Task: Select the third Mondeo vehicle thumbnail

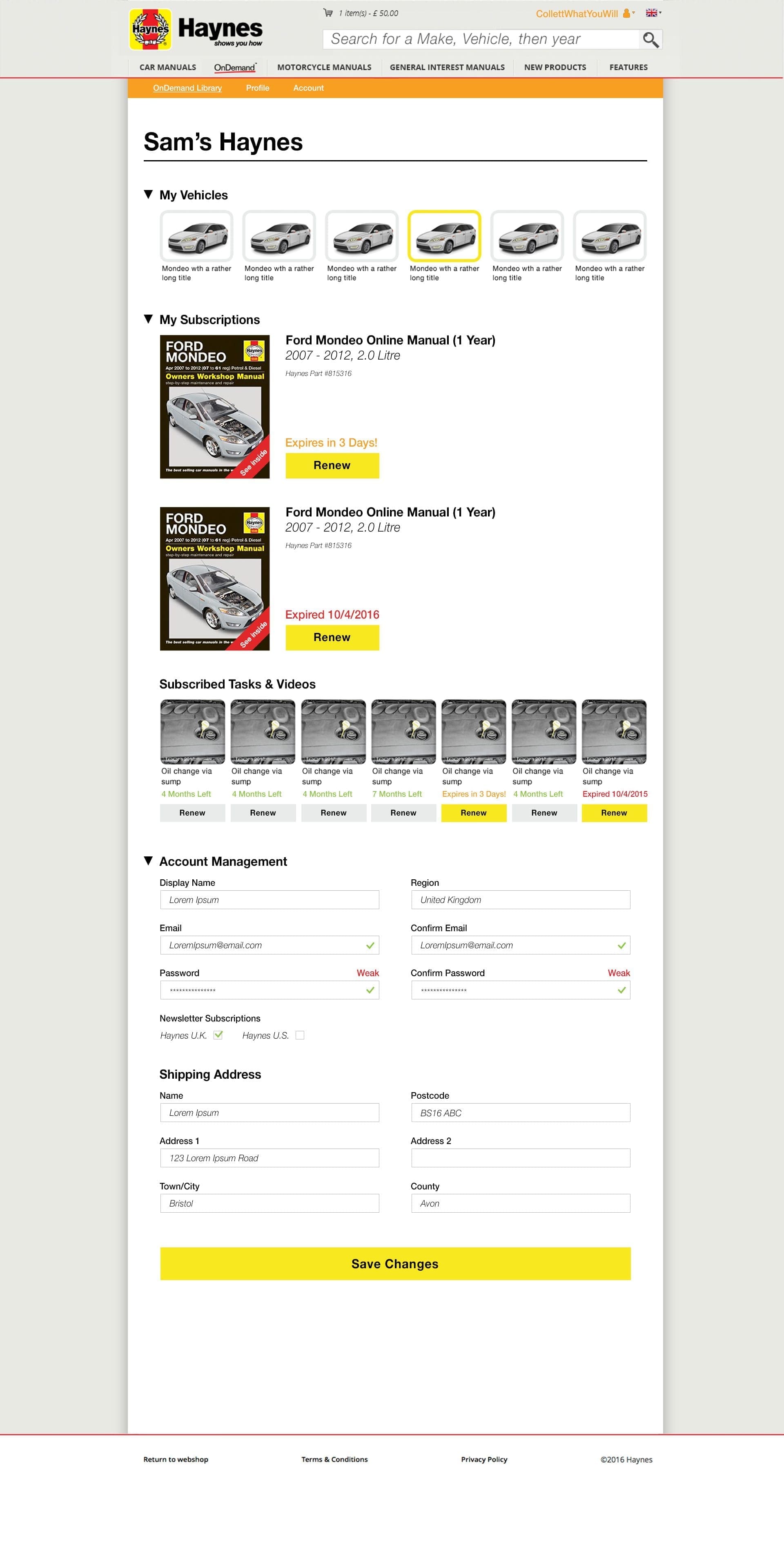Action: (362, 235)
